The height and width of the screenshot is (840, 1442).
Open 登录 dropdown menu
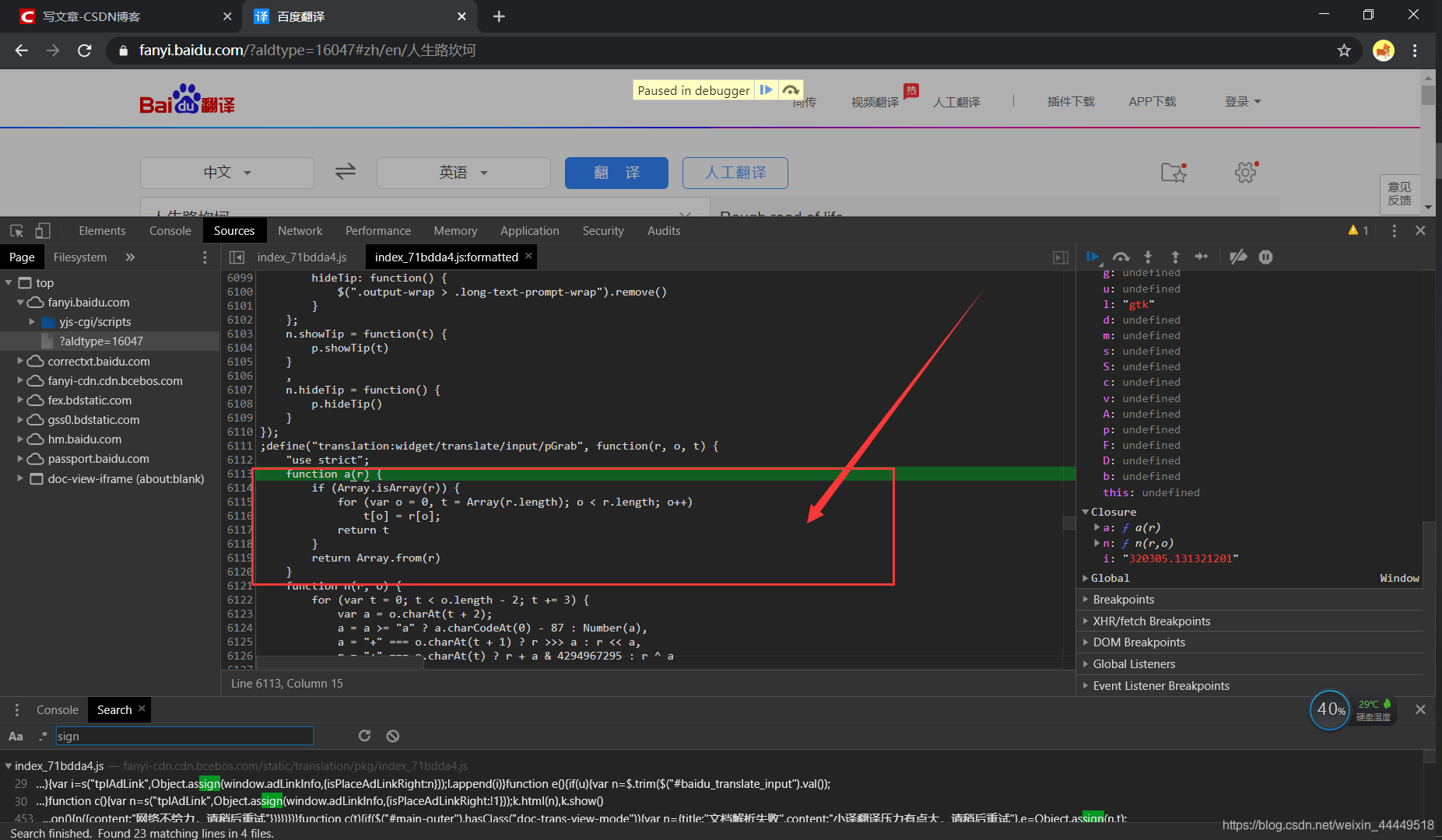click(x=1243, y=102)
